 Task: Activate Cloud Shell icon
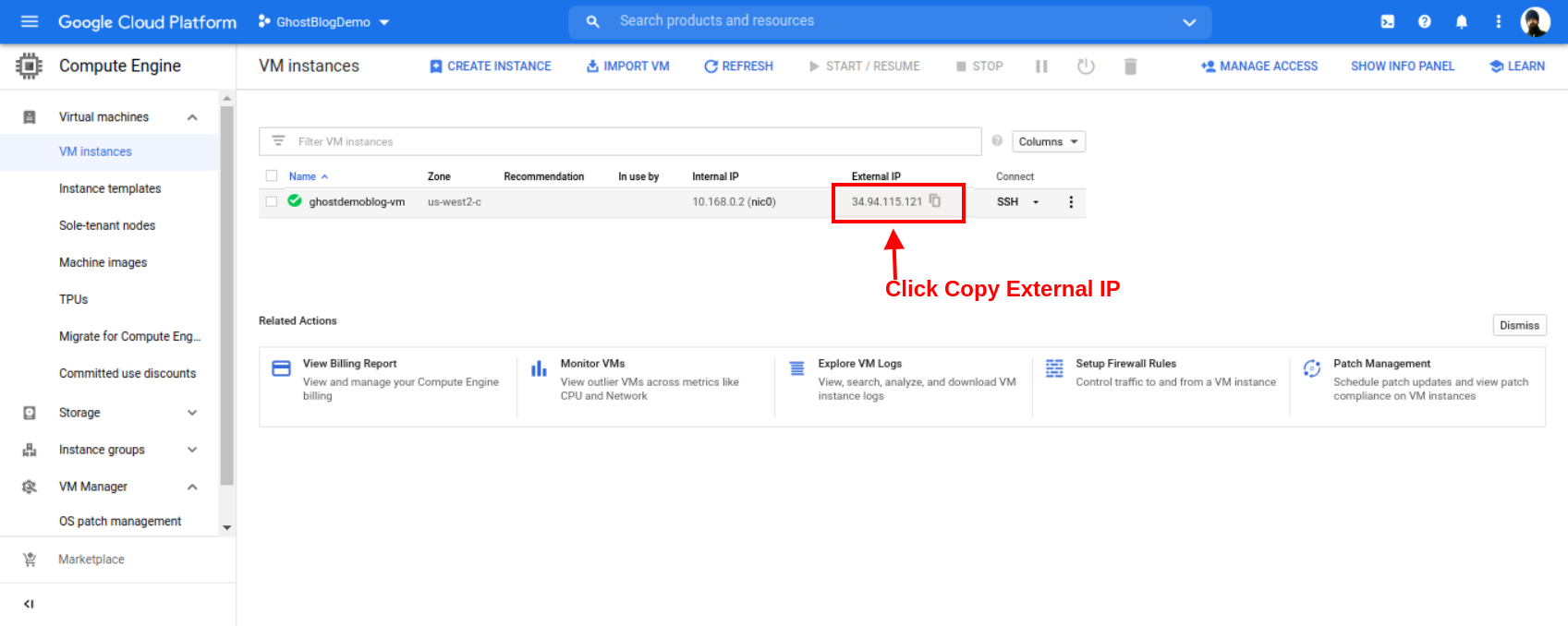point(1388,21)
